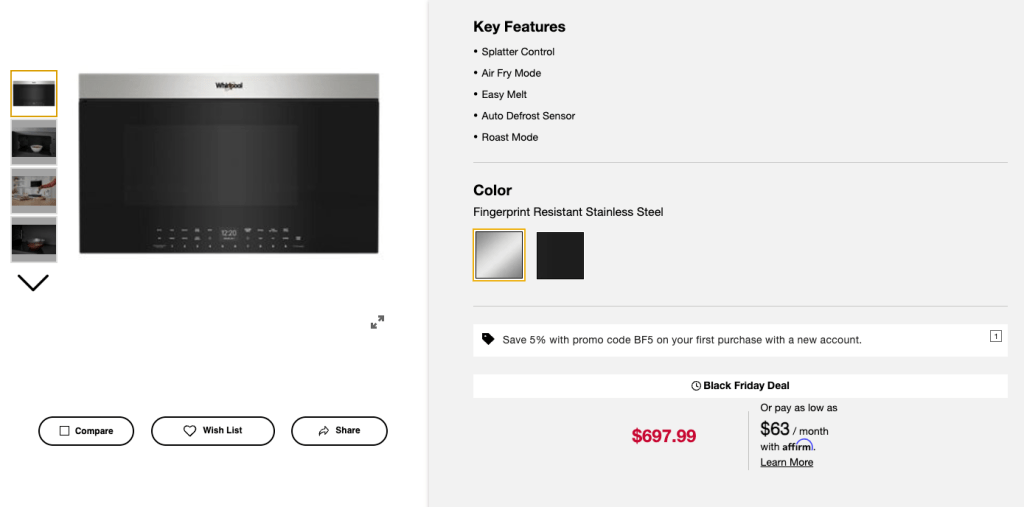Viewport: 1024px width, 507px height.
Task: Select the first microwave front thumbnail
Action: click(34, 94)
